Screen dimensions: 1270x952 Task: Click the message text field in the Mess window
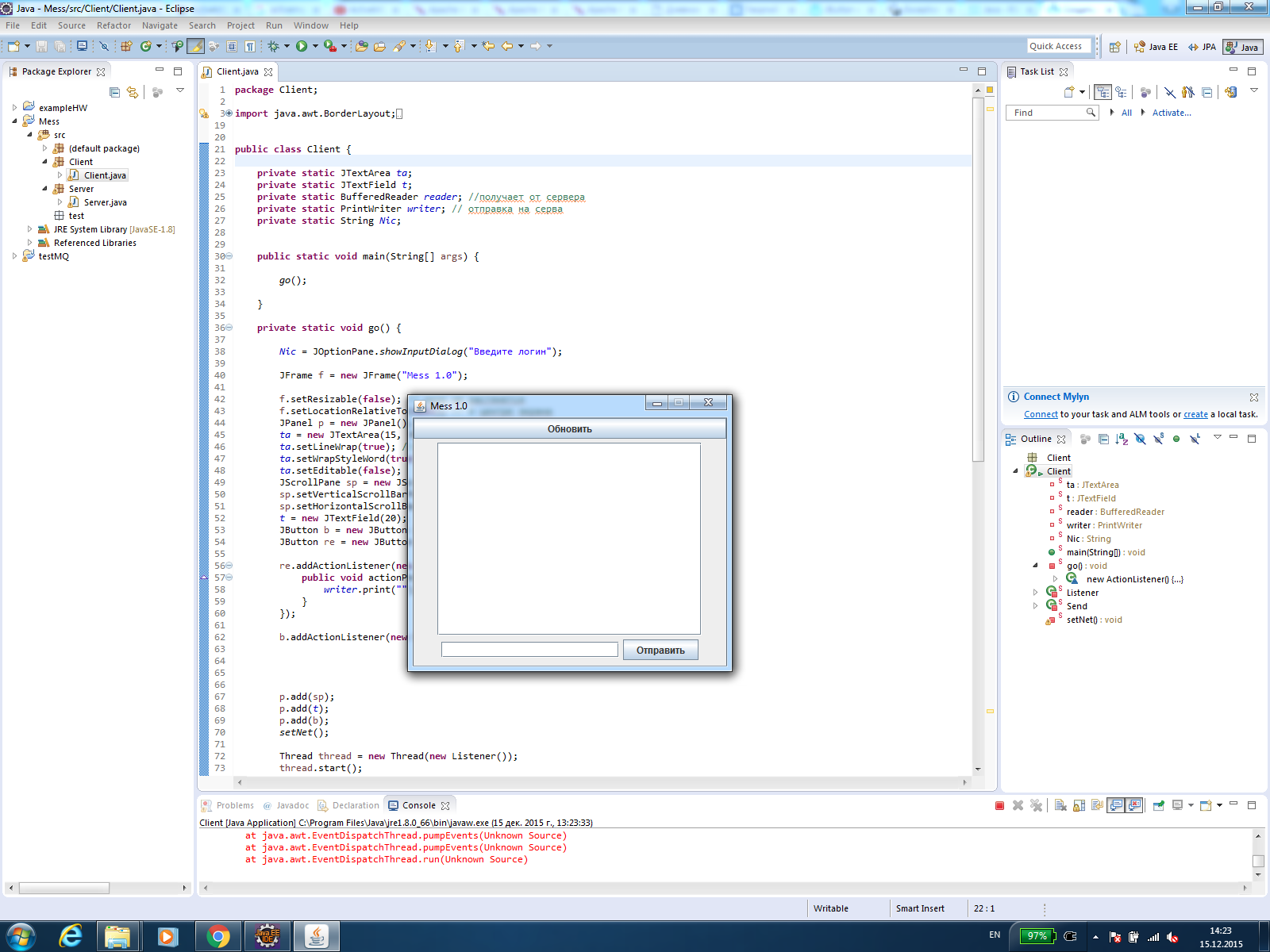(529, 650)
